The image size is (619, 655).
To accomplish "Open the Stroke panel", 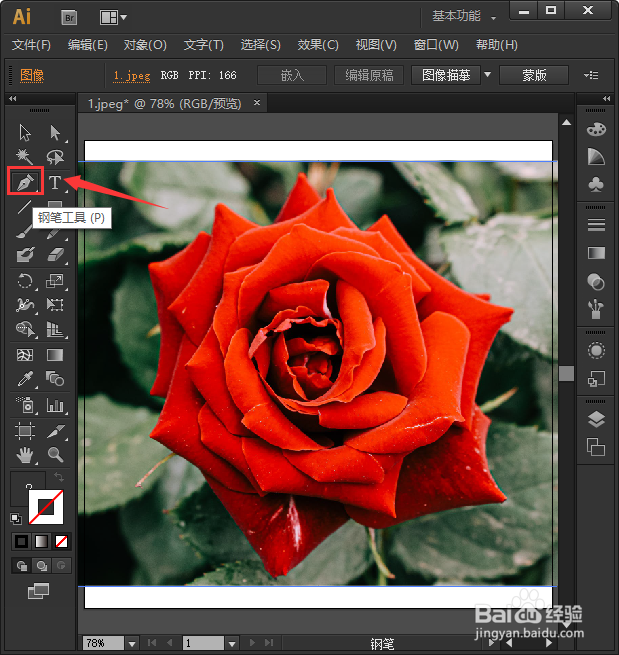I will pyautogui.click(x=596, y=225).
